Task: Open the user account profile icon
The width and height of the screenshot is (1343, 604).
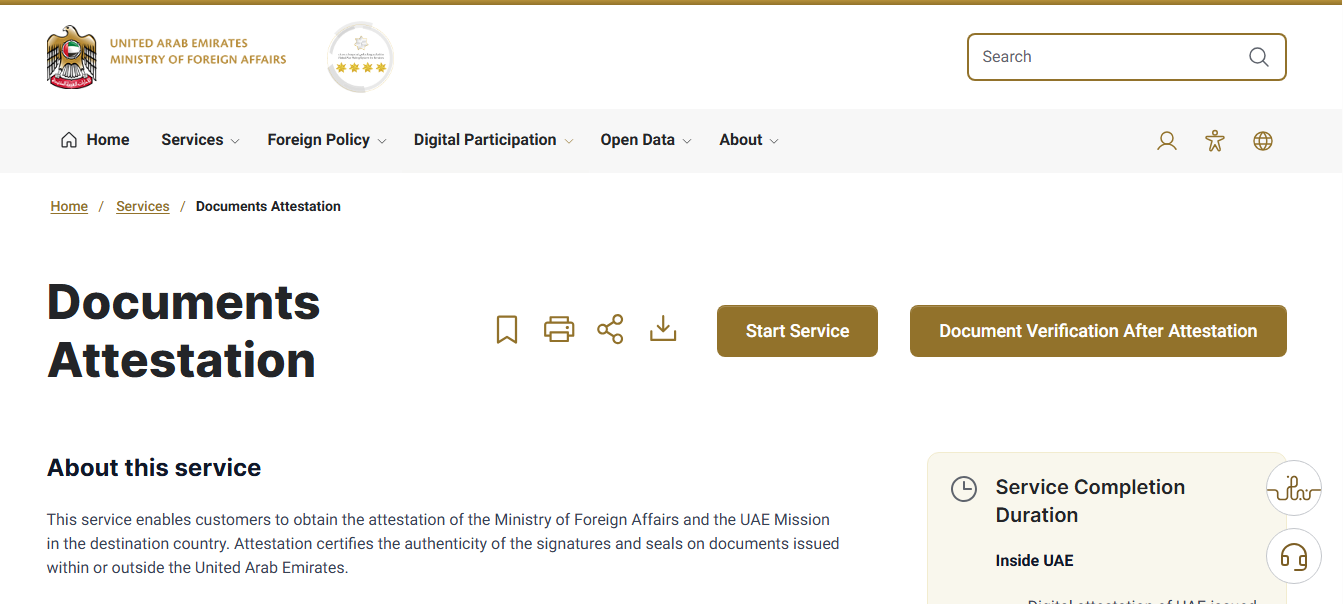Action: [1167, 141]
